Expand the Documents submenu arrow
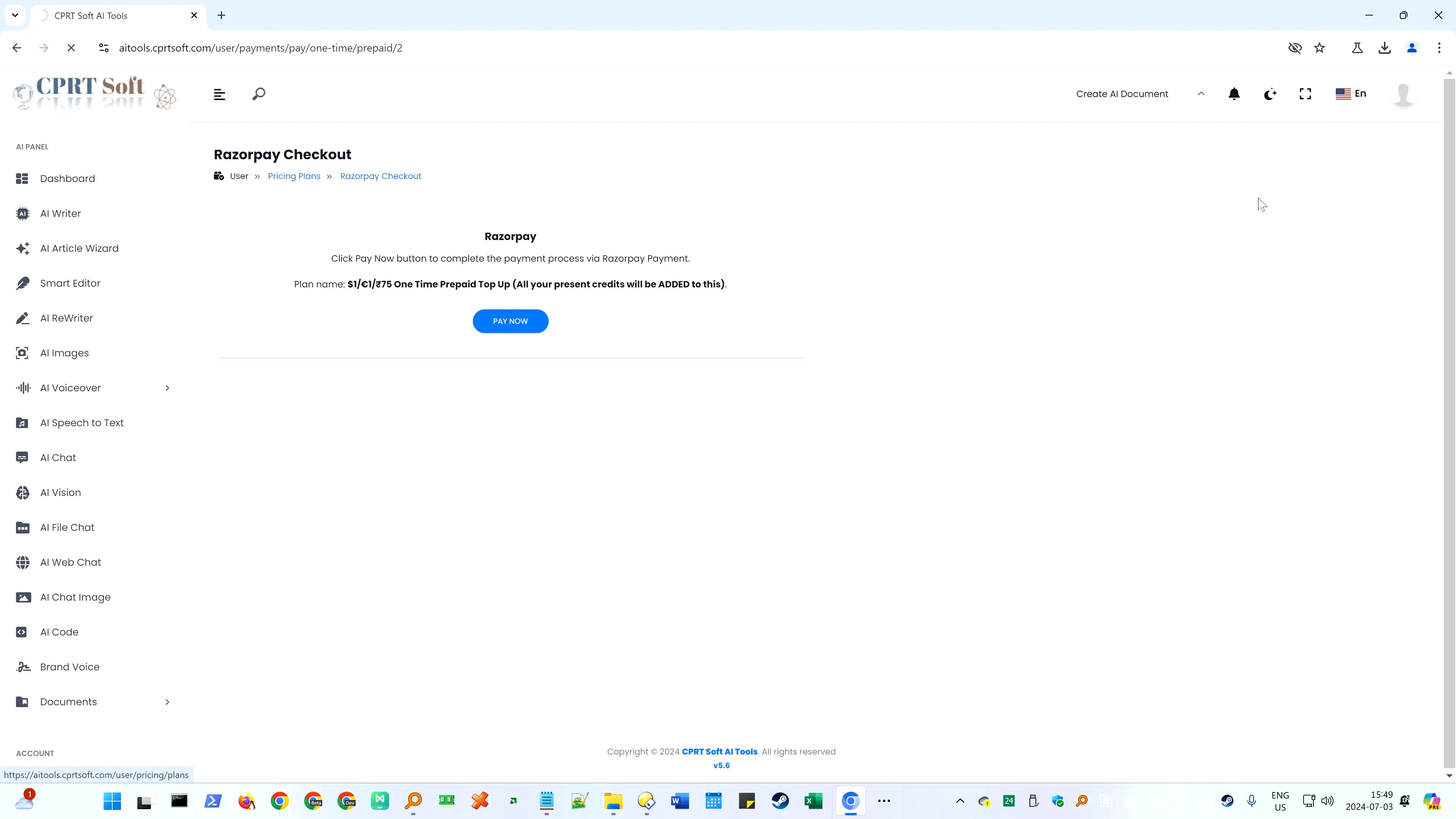This screenshot has height=819, width=1456. (167, 702)
